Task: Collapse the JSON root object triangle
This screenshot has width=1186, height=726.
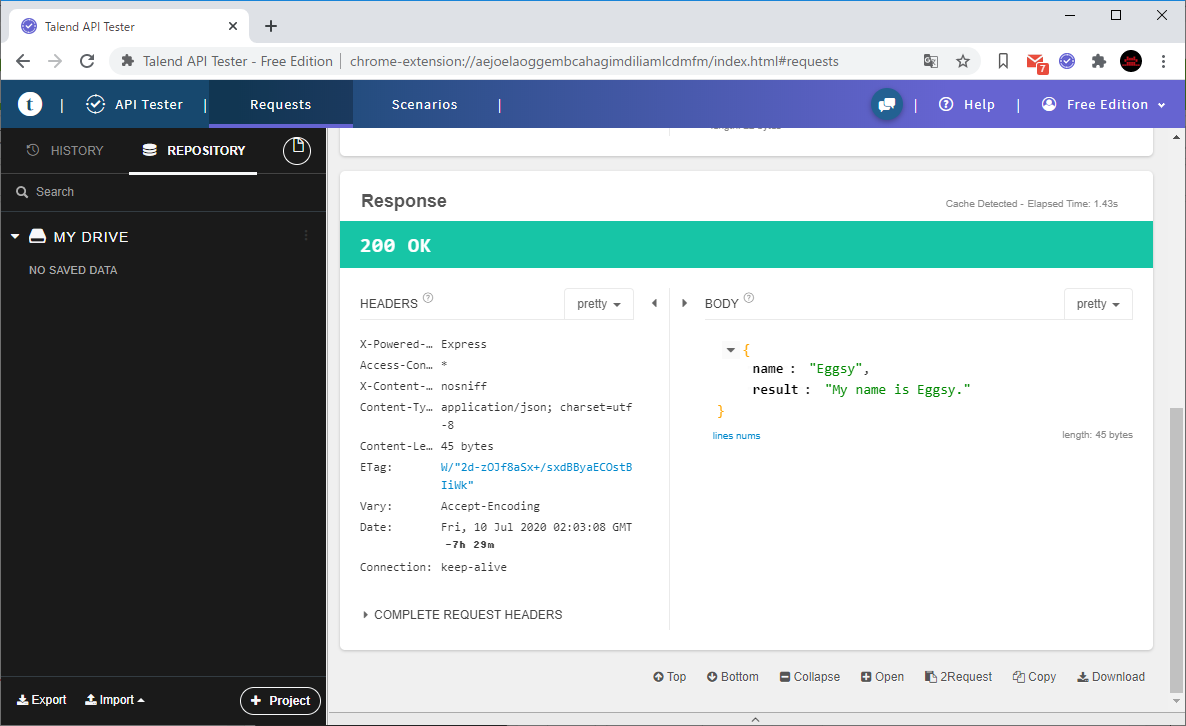Action: [x=731, y=350]
